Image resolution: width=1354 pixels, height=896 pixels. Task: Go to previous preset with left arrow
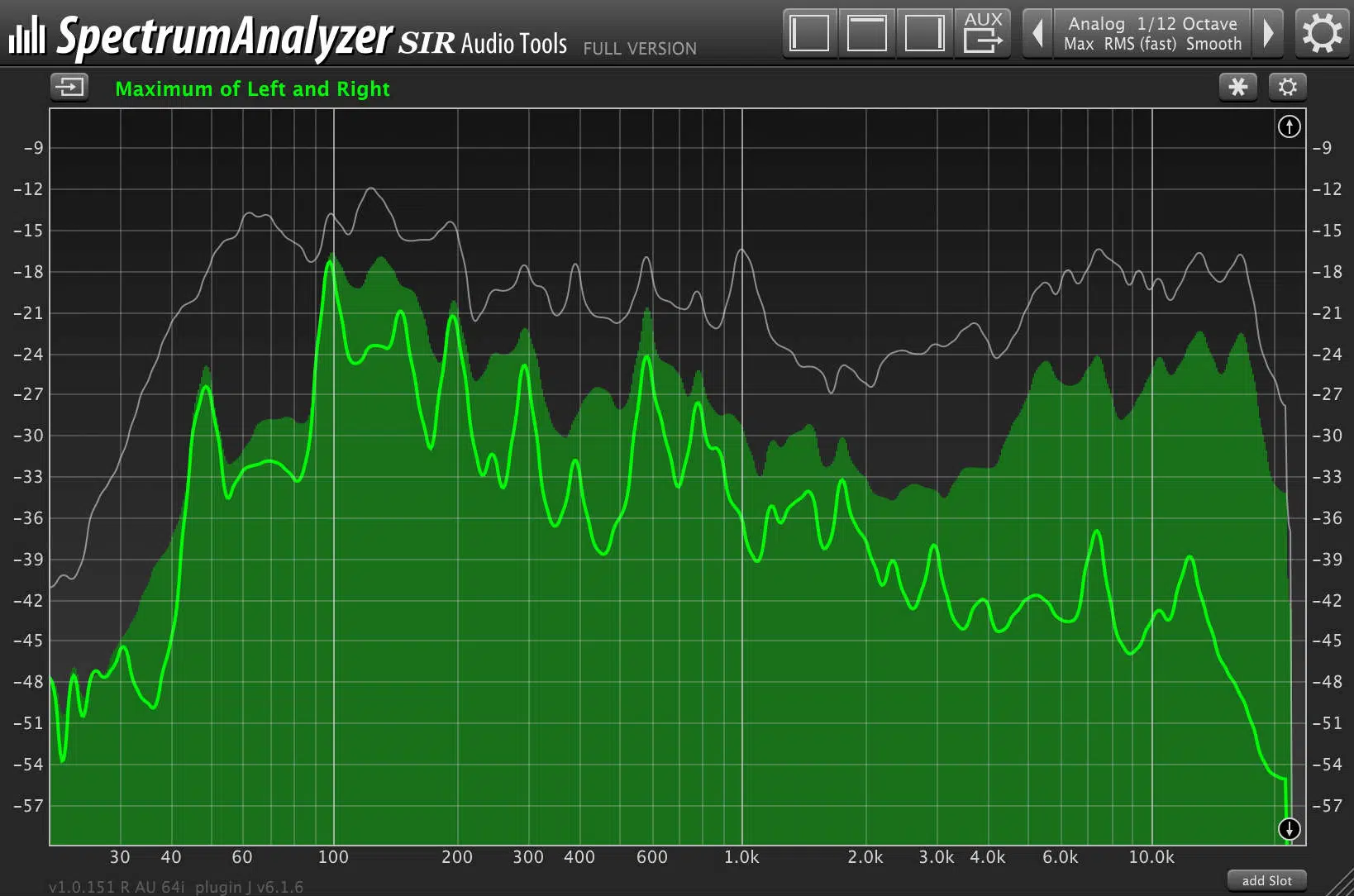(1037, 34)
